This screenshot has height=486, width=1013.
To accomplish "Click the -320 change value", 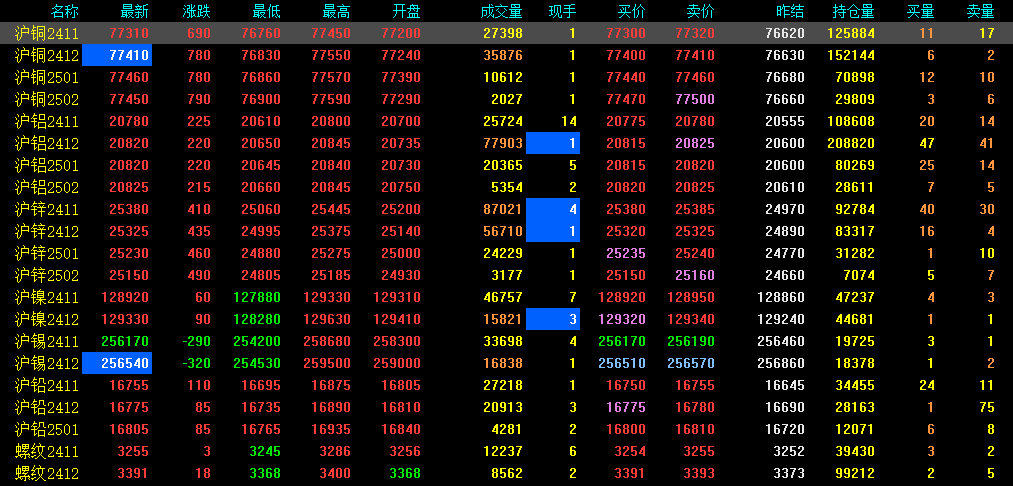I will (196, 364).
